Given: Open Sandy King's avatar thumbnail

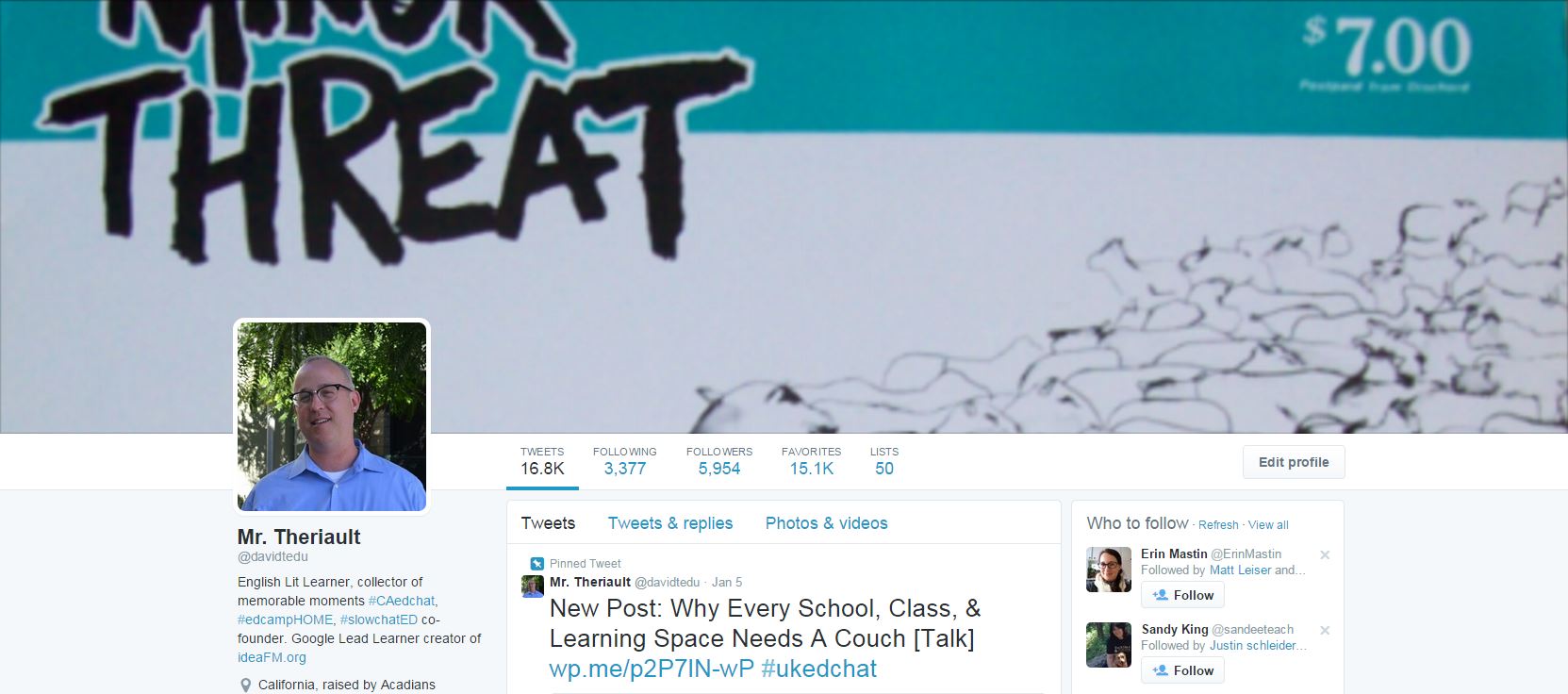Looking at the screenshot, I should [x=1109, y=645].
